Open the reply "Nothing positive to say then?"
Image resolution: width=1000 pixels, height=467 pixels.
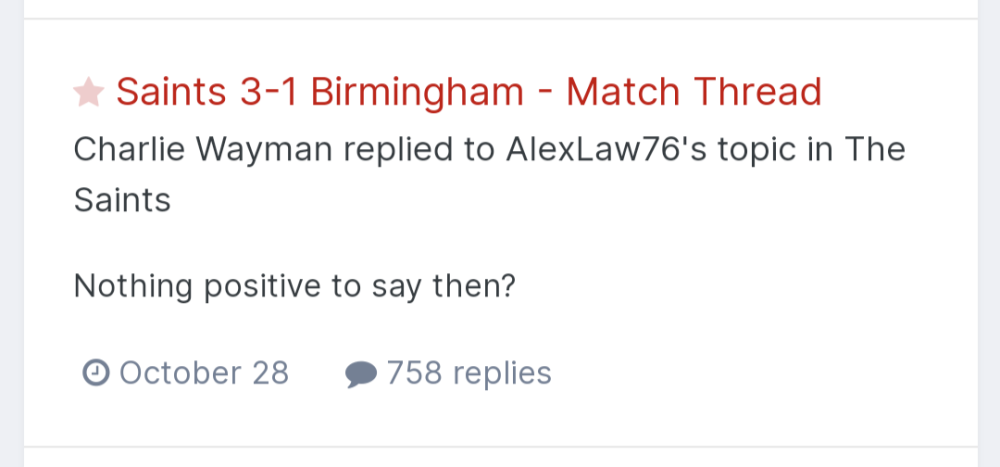[x=294, y=287]
